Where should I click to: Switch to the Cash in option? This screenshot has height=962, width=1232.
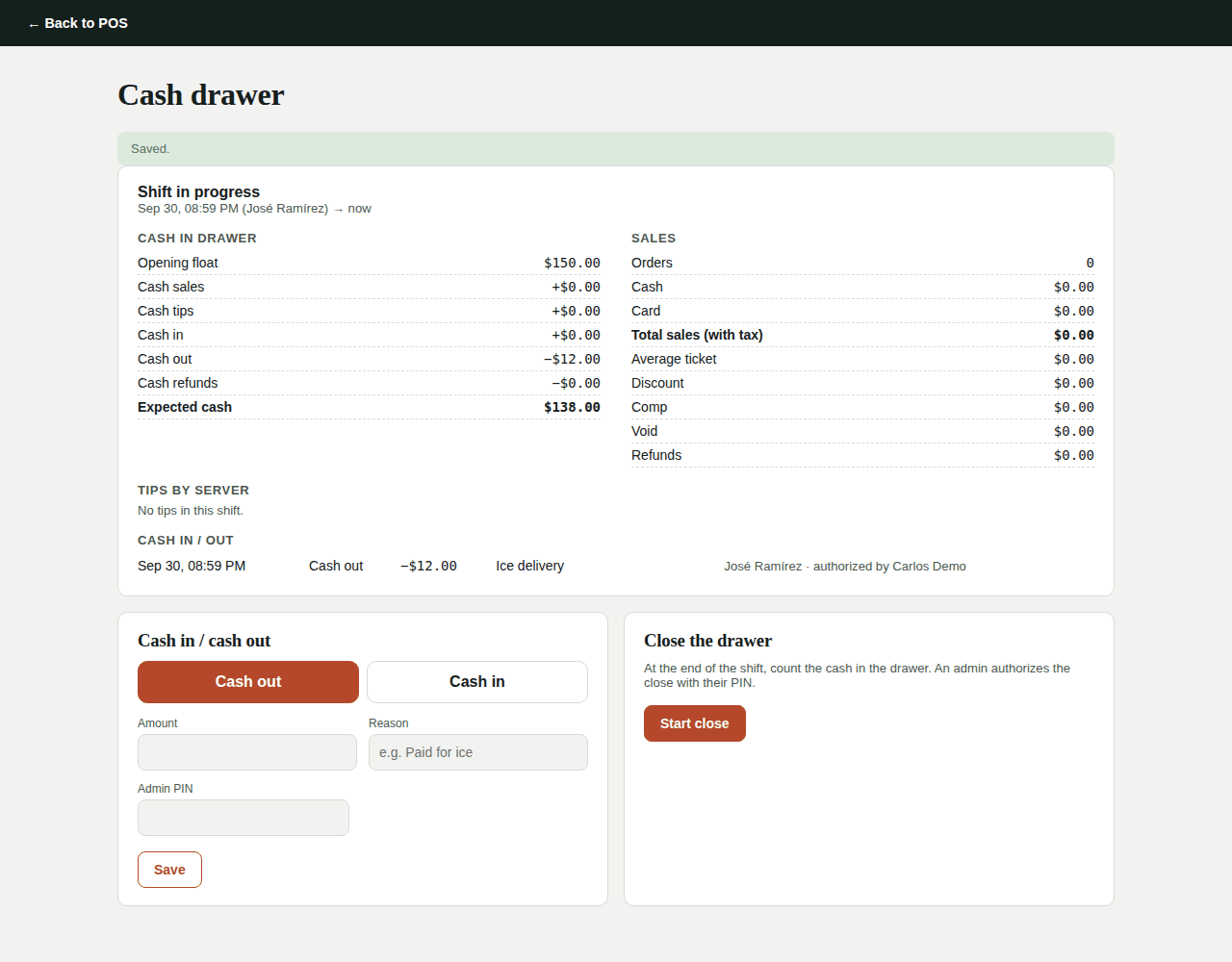click(477, 682)
